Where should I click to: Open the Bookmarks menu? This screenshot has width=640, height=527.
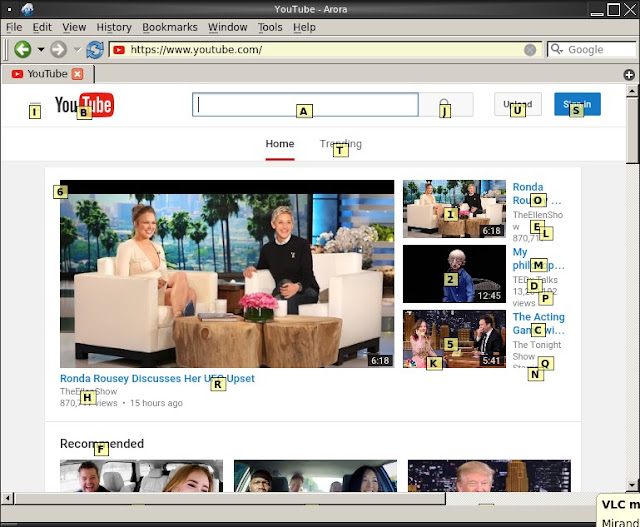coord(170,27)
